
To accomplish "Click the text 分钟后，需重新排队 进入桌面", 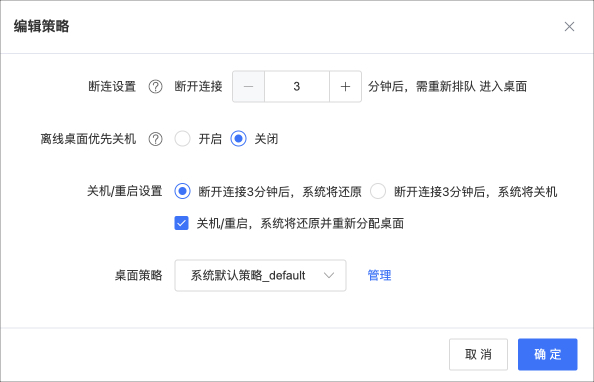I will coord(447,86).
